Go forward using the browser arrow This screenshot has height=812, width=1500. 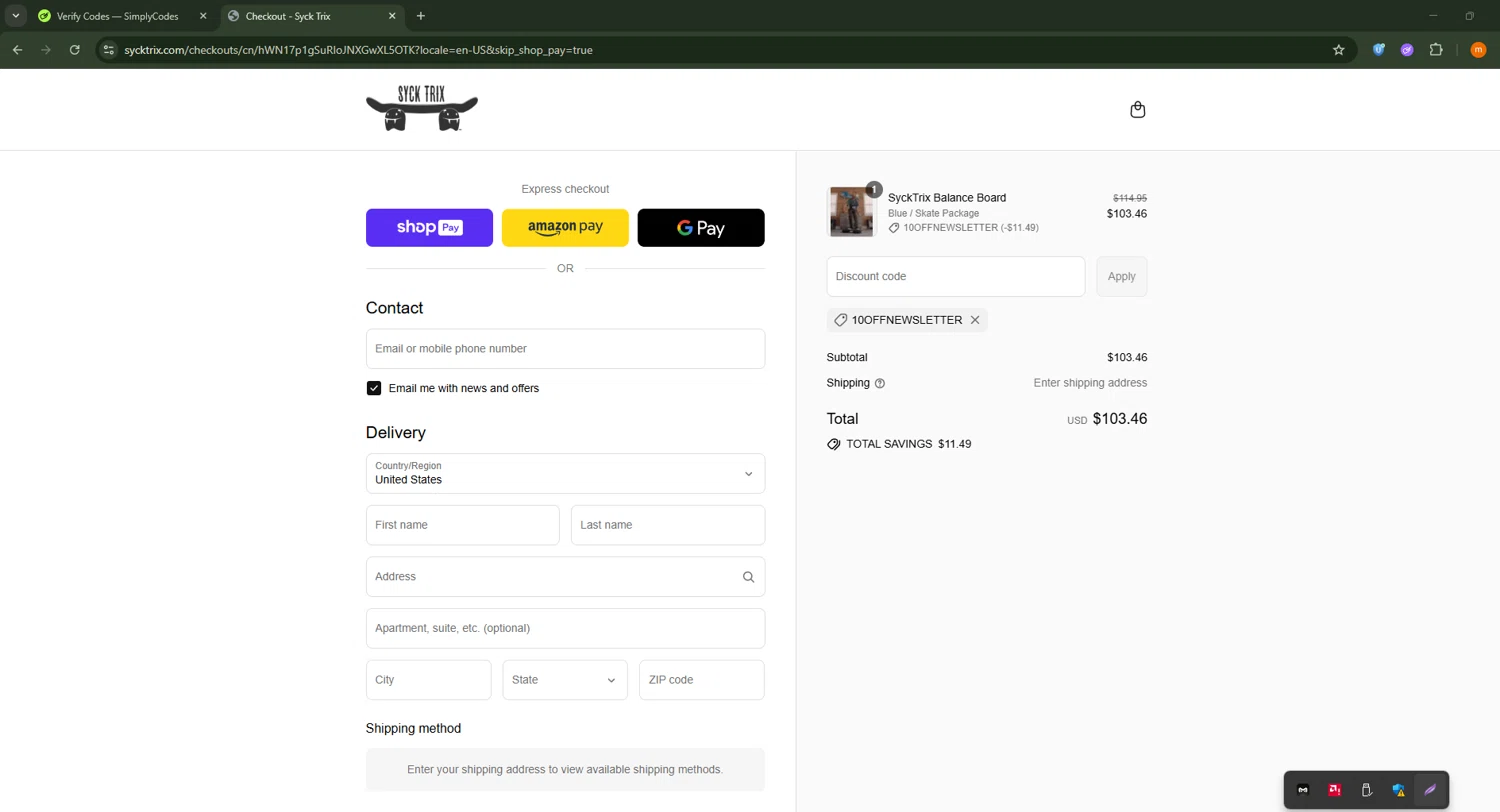[x=46, y=50]
